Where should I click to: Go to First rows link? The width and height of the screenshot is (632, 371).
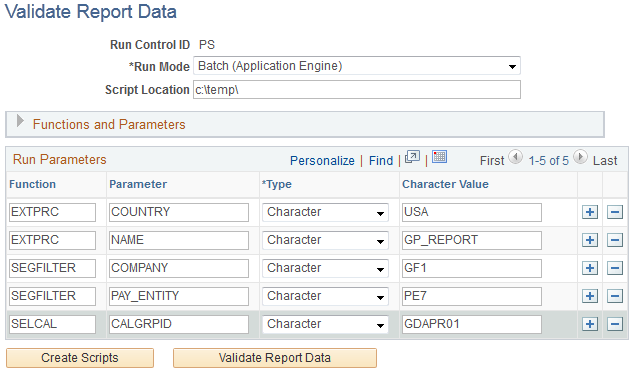coord(492,161)
